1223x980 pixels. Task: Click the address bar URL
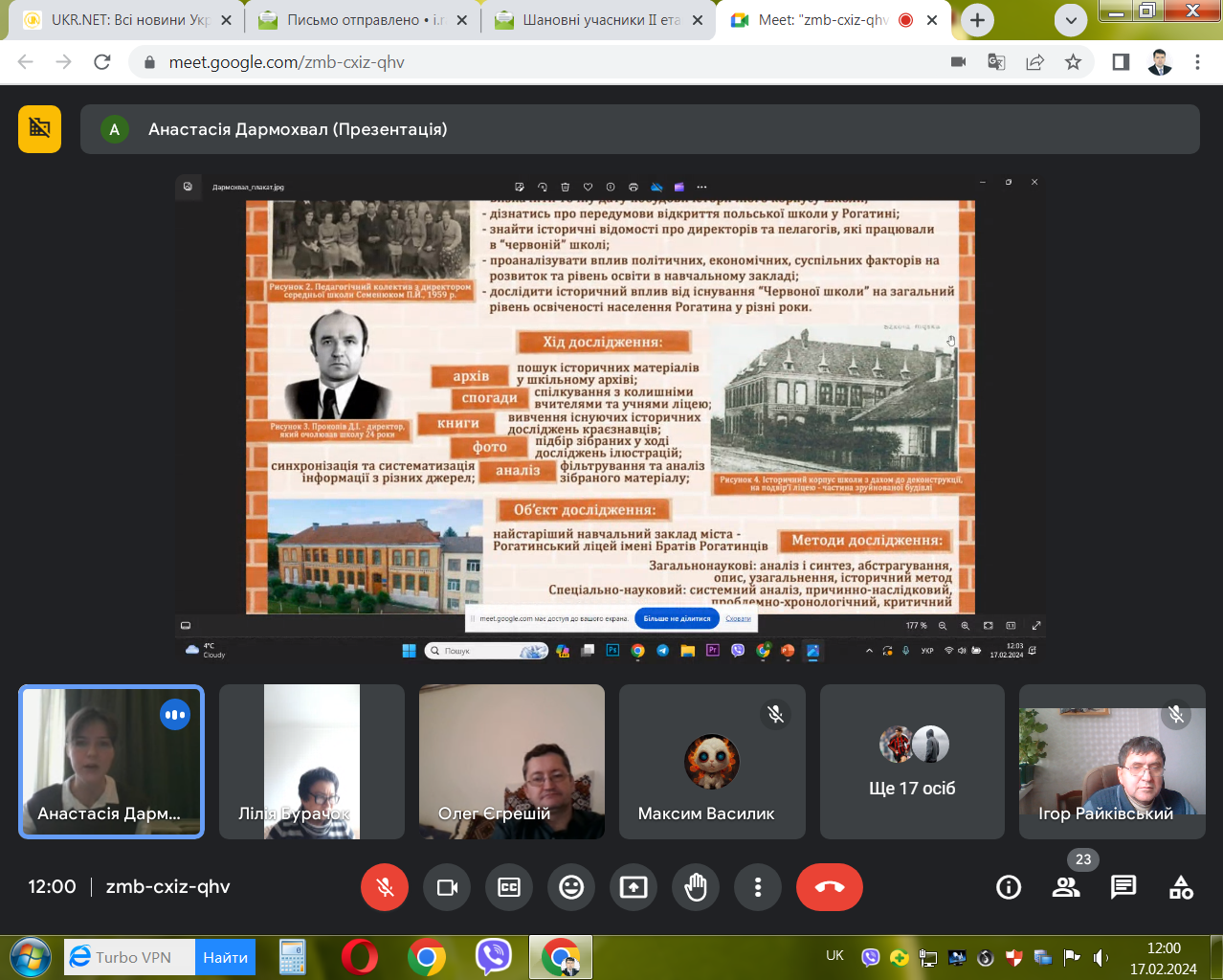(x=287, y=62)
